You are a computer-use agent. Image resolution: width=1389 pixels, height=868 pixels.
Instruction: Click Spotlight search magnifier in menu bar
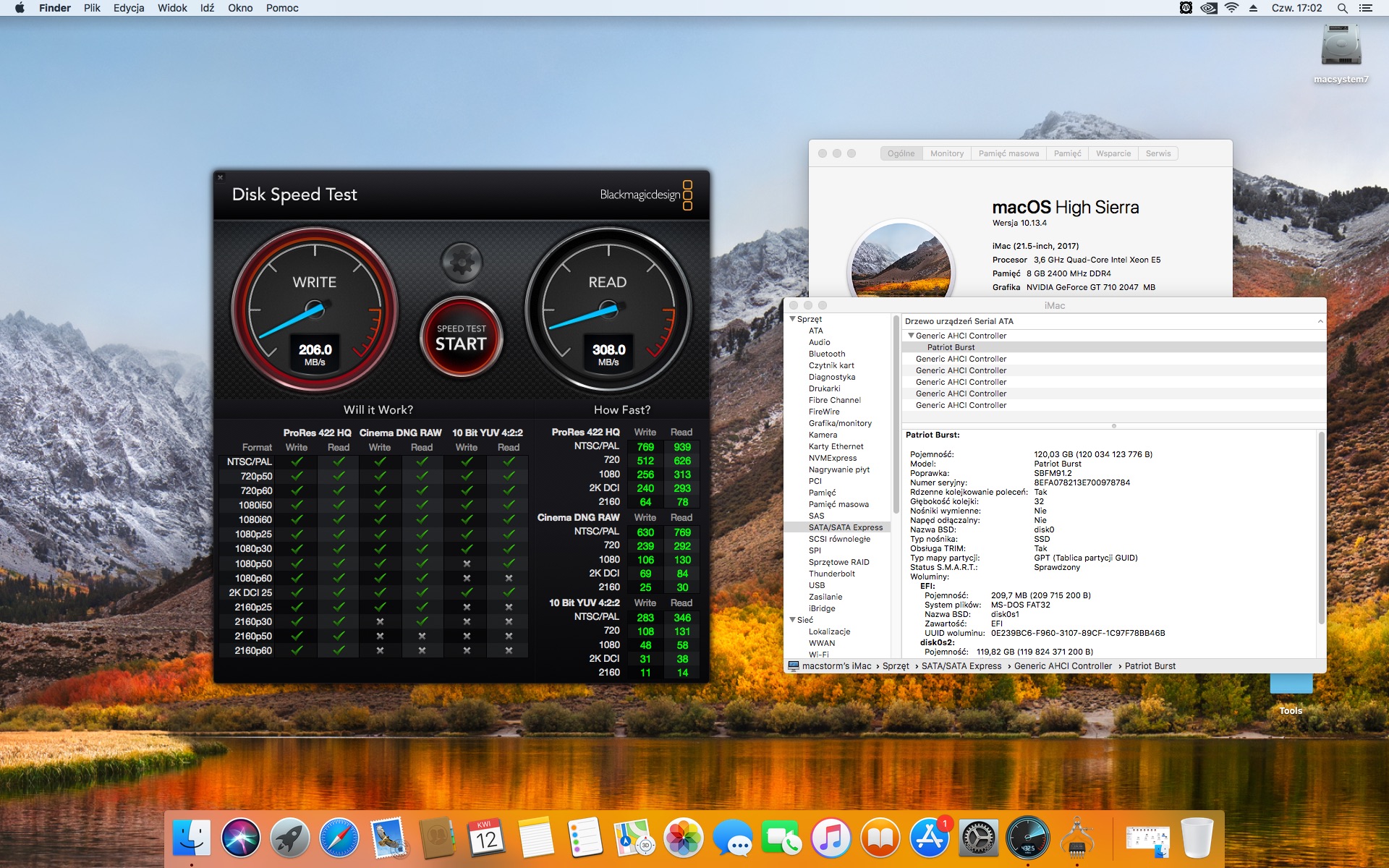(1342, 8)
